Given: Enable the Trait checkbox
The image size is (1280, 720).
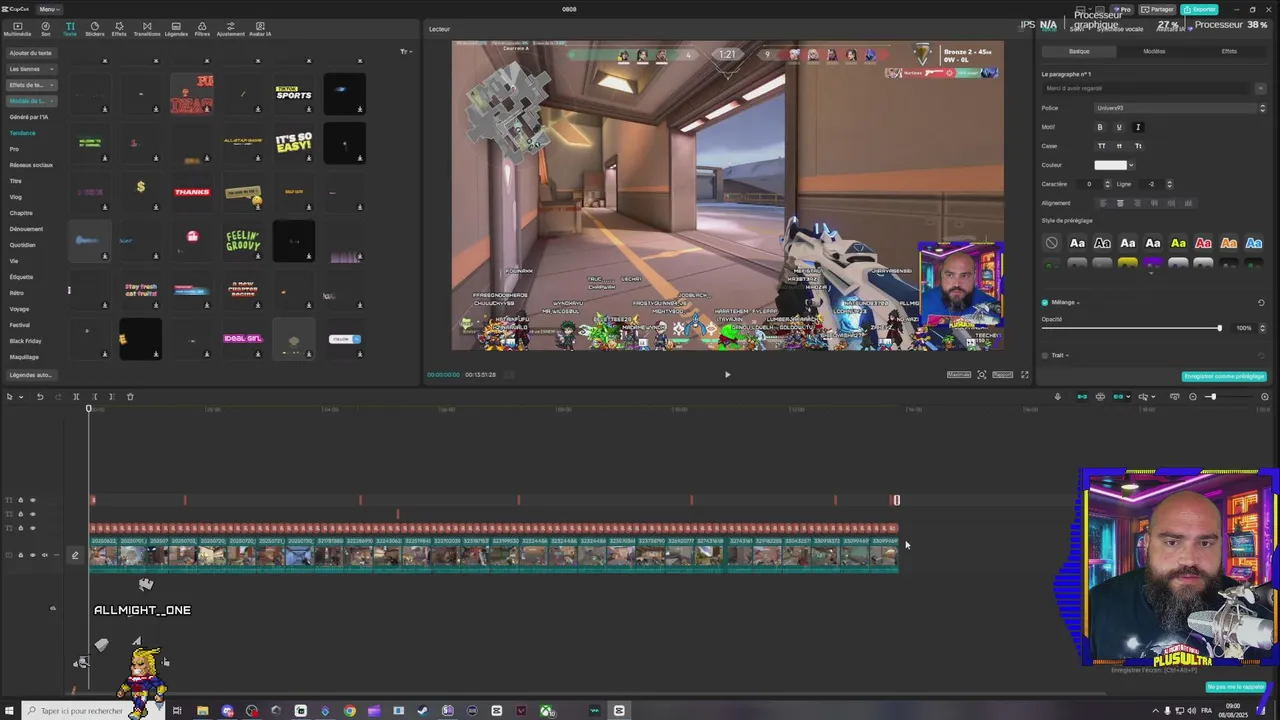Looking at the screenshot, I should [1045, 355].
